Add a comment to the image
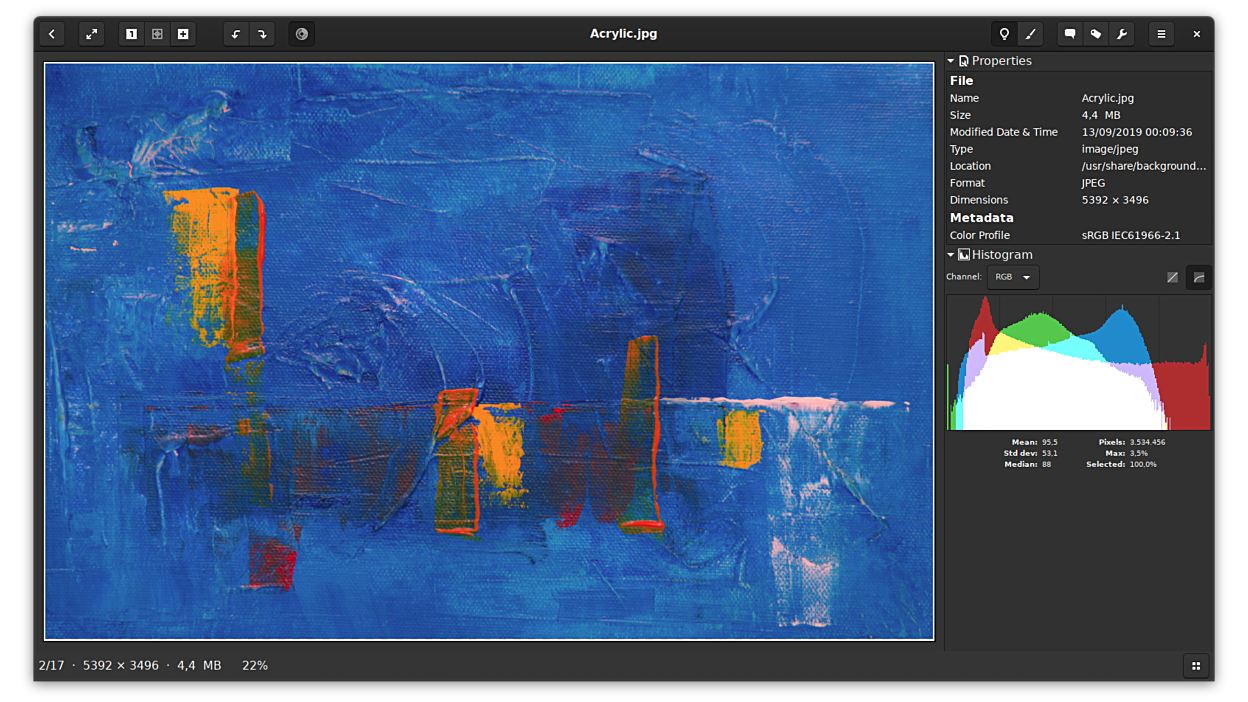The image size is (1248, 702). pyautogui.click(x=1070, y=34)
